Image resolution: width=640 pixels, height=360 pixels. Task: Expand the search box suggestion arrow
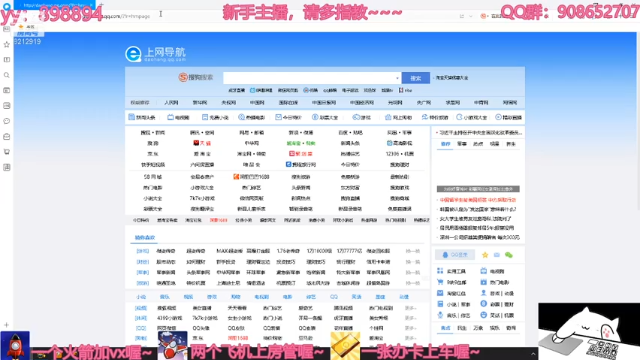(x=397, y=78)
